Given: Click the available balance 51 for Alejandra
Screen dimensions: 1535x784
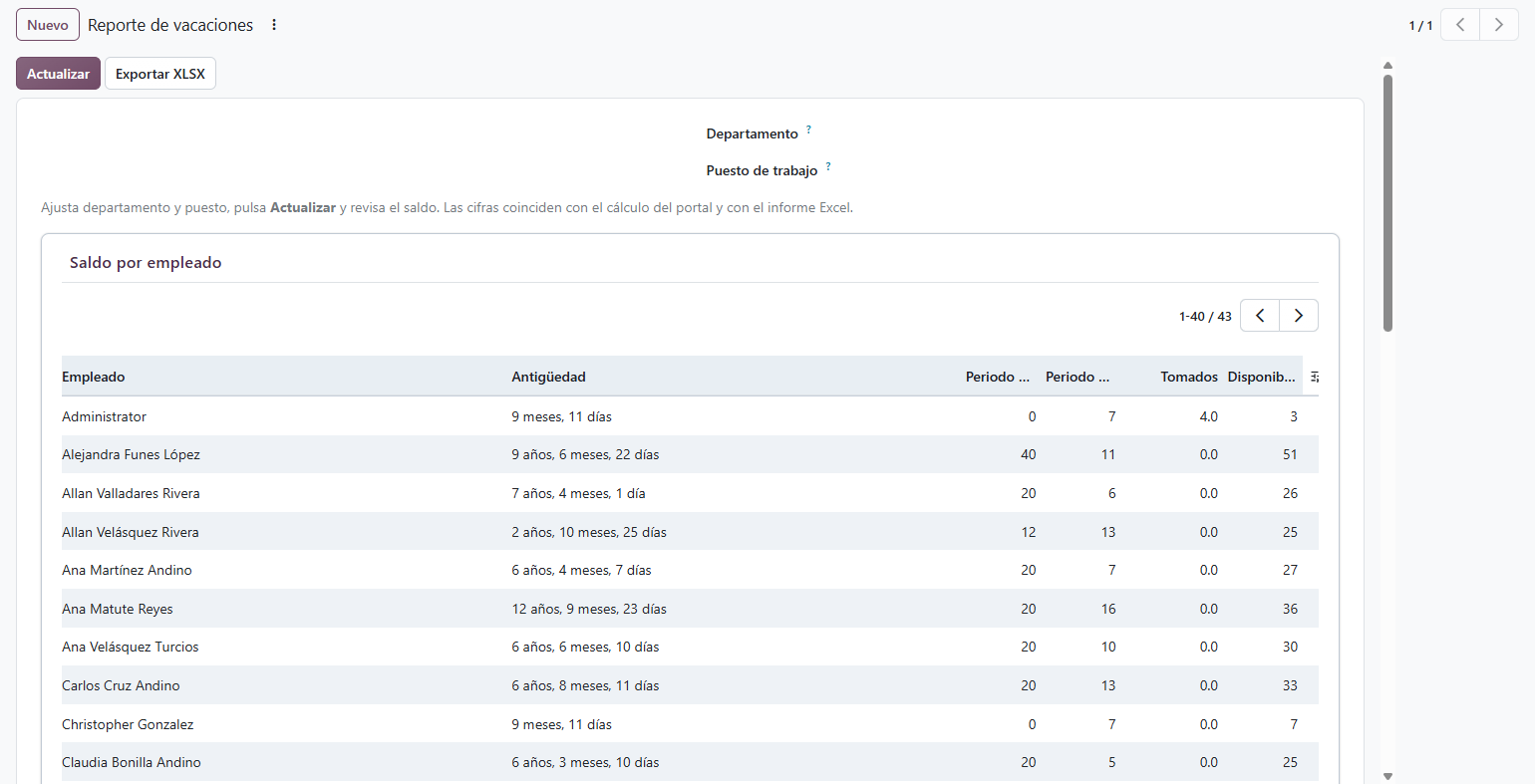Looking at the screenshot, I should coord(1290,454).
